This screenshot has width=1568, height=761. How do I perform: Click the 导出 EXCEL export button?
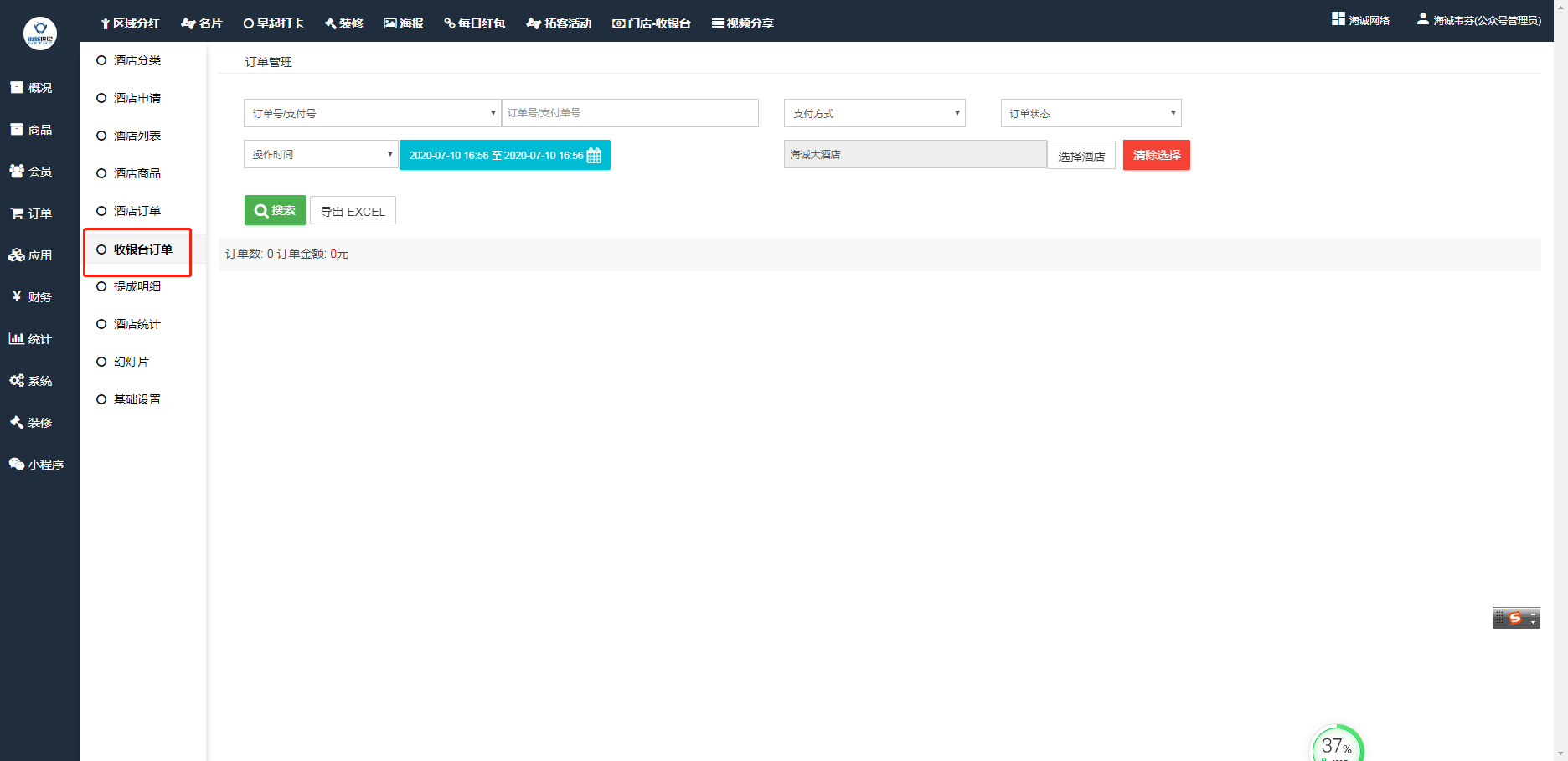pyautogui.click(x=353, y=211)
